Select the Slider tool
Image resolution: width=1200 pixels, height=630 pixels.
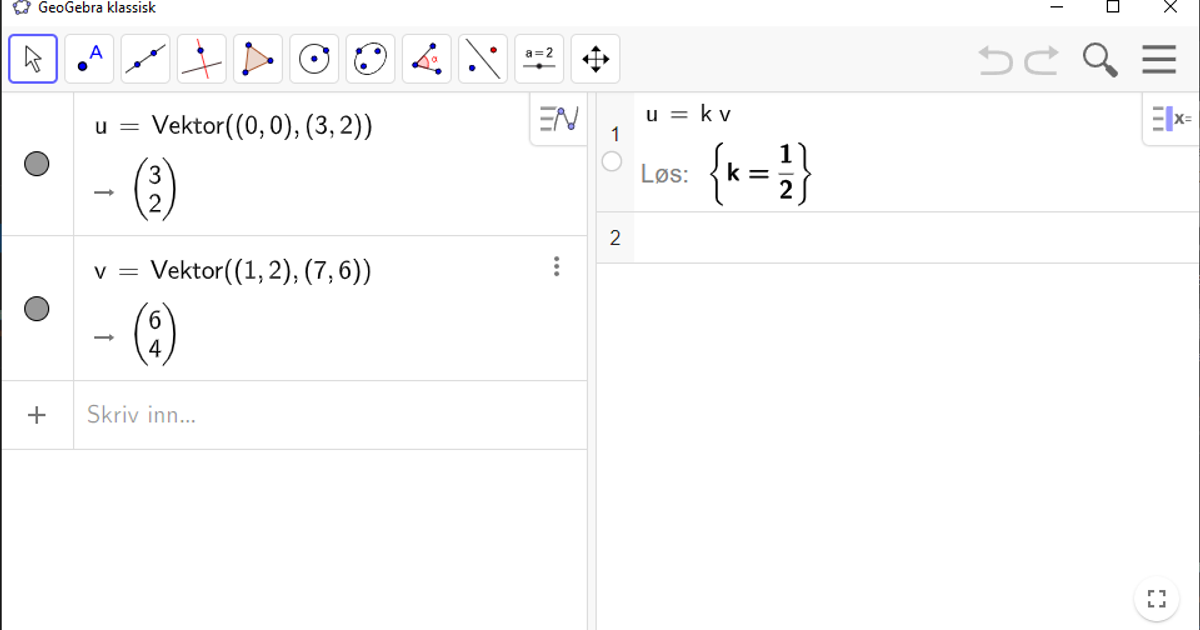click(540, 59)
